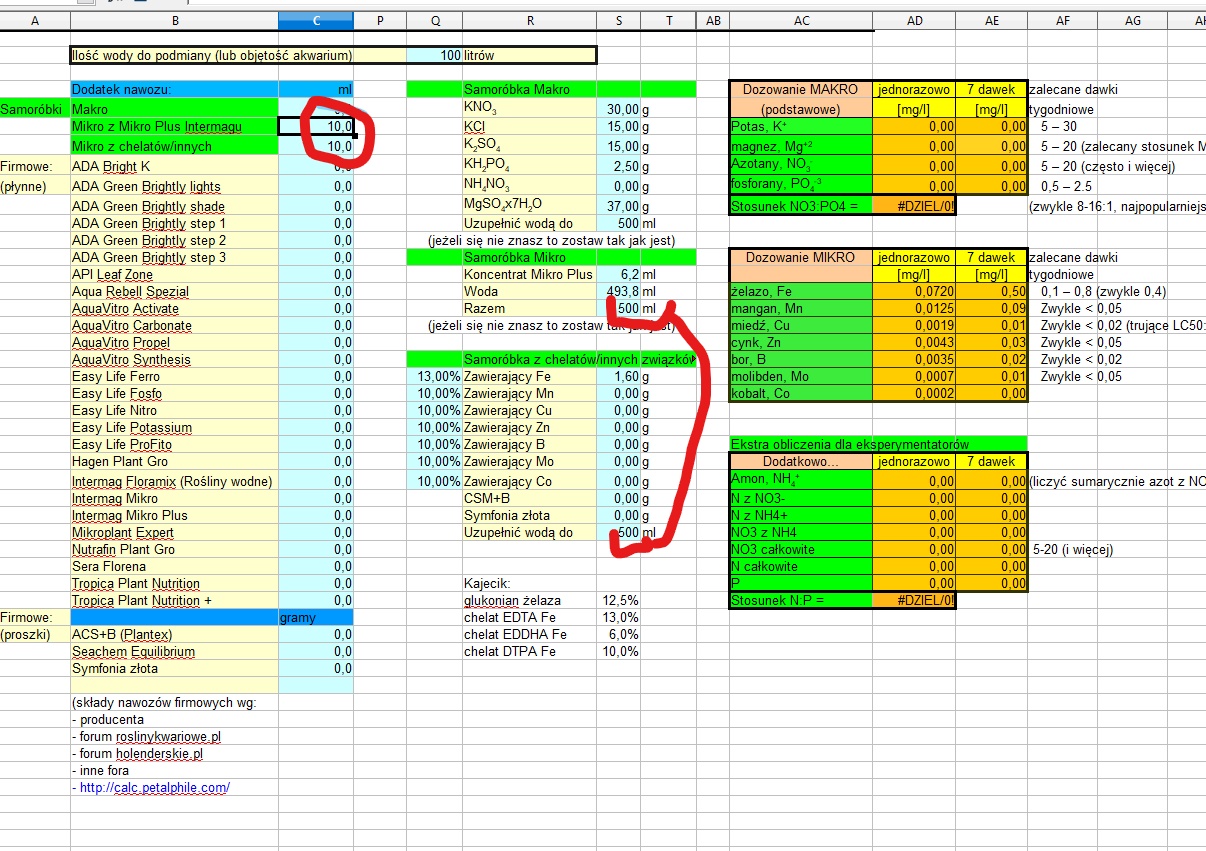The image size is (1206, 851).
Task: Select the 'Easy Life Ferro' cell
Action: (174, 377)
